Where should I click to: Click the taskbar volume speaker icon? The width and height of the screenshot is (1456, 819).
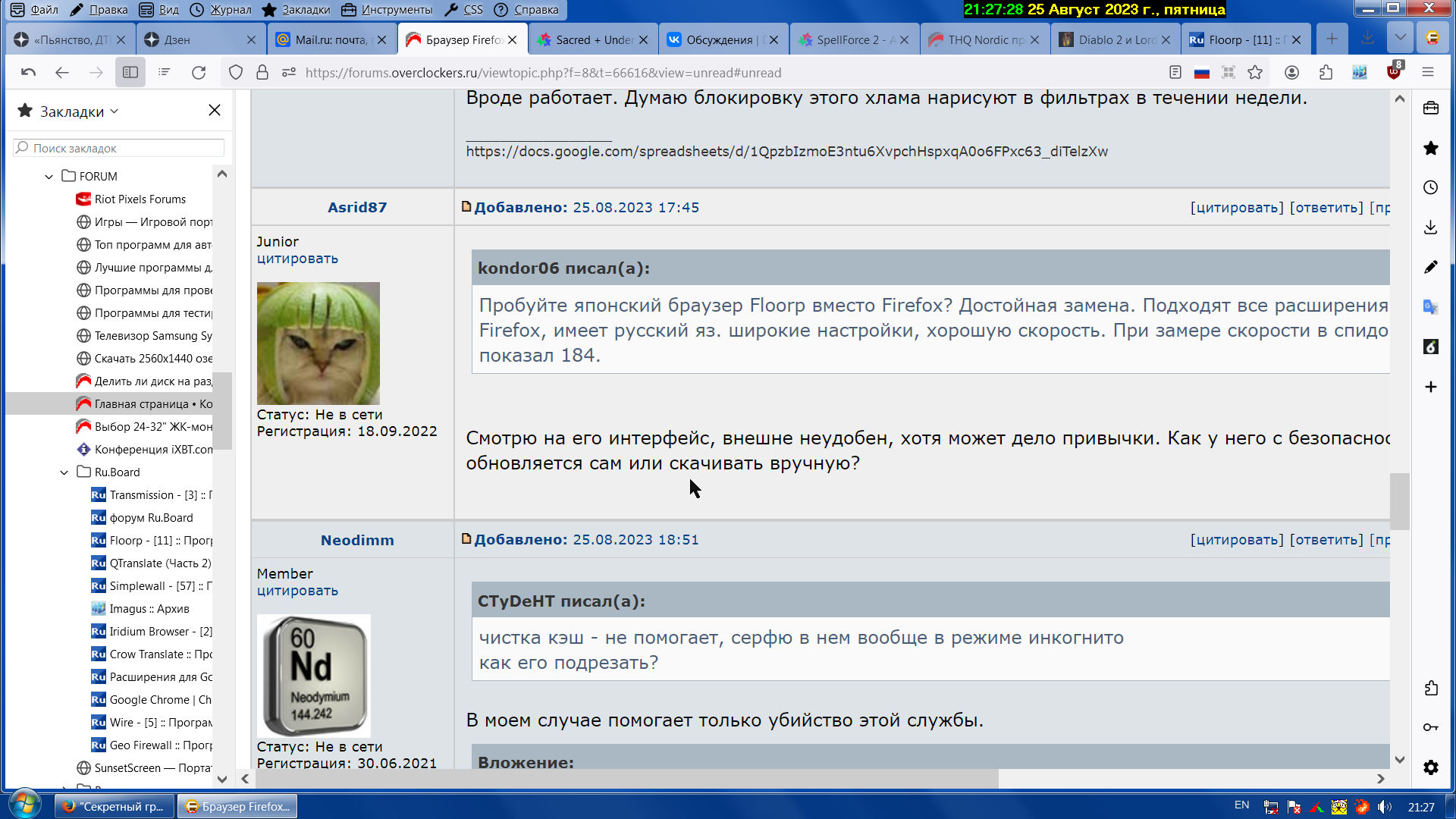pos(1385,806)
